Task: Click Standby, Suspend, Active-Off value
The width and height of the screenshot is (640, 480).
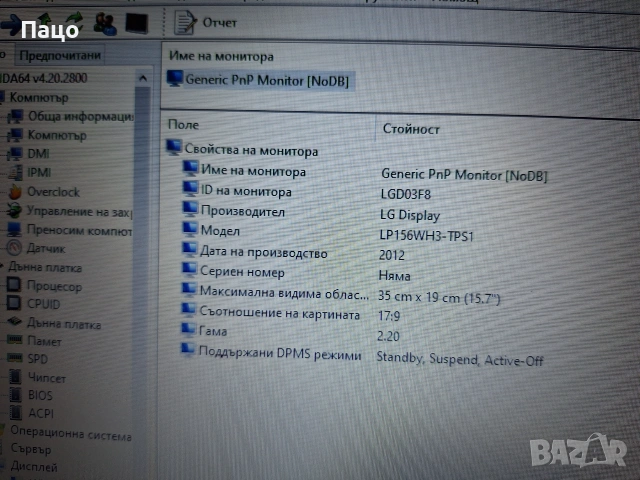Action: tap(460, 359)
